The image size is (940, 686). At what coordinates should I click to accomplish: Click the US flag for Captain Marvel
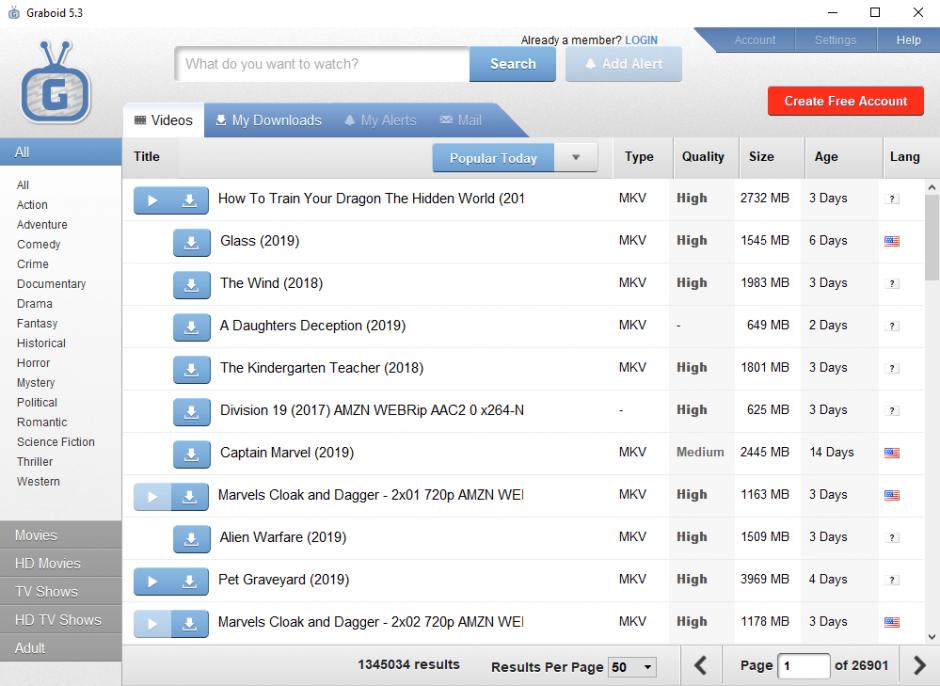click(892, 453)
